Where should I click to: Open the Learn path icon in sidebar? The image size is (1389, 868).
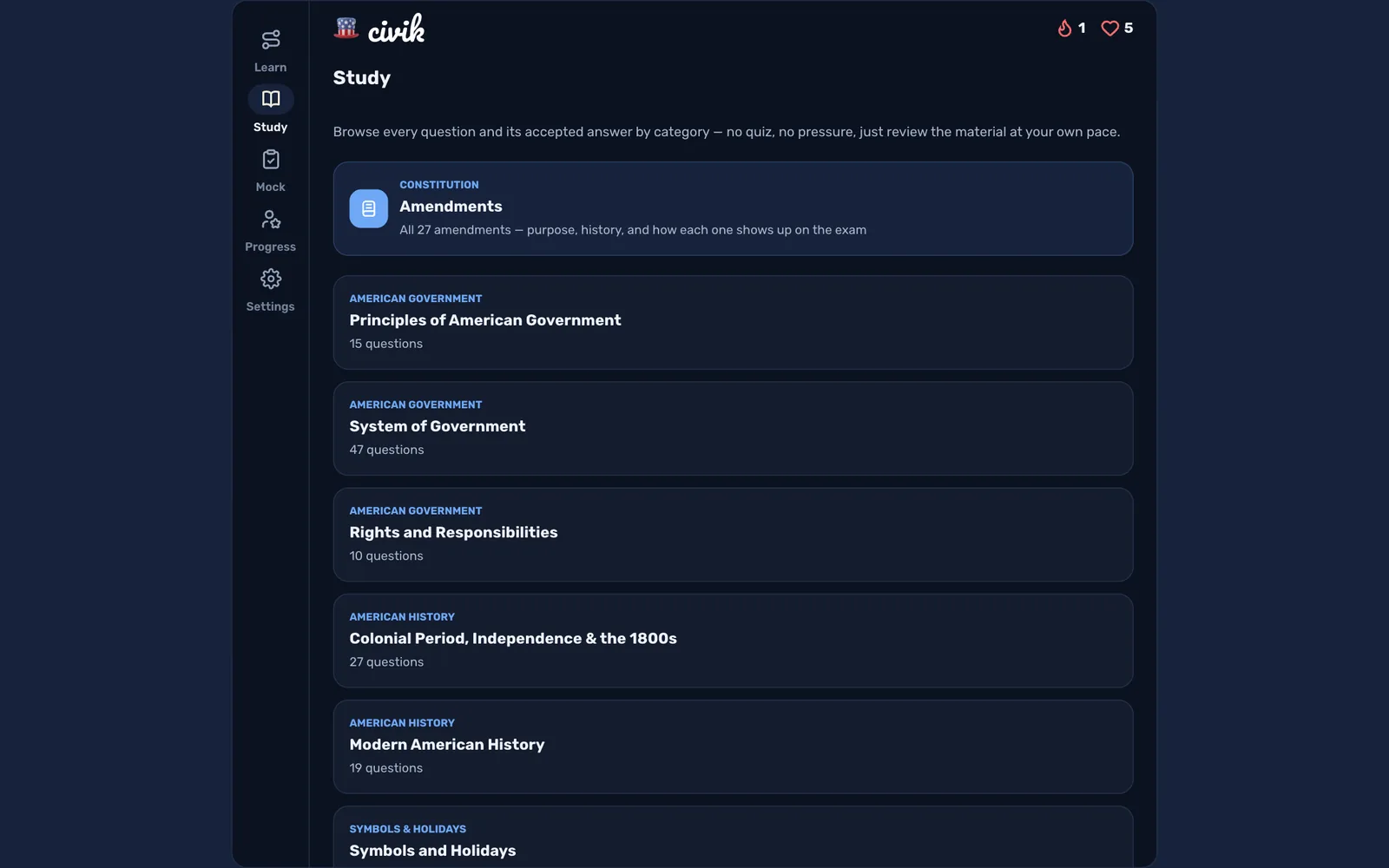pyautogui.click(x=270, y=39)
